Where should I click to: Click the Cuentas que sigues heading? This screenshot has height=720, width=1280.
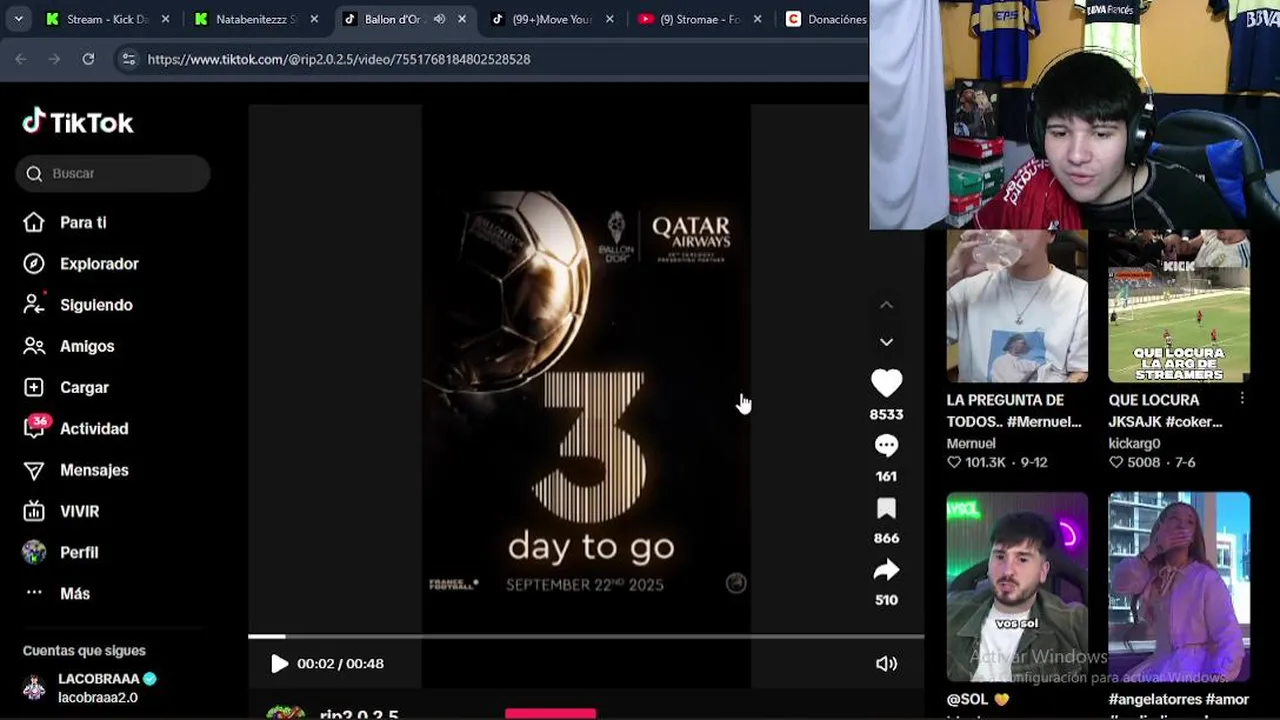coord(84,650)
